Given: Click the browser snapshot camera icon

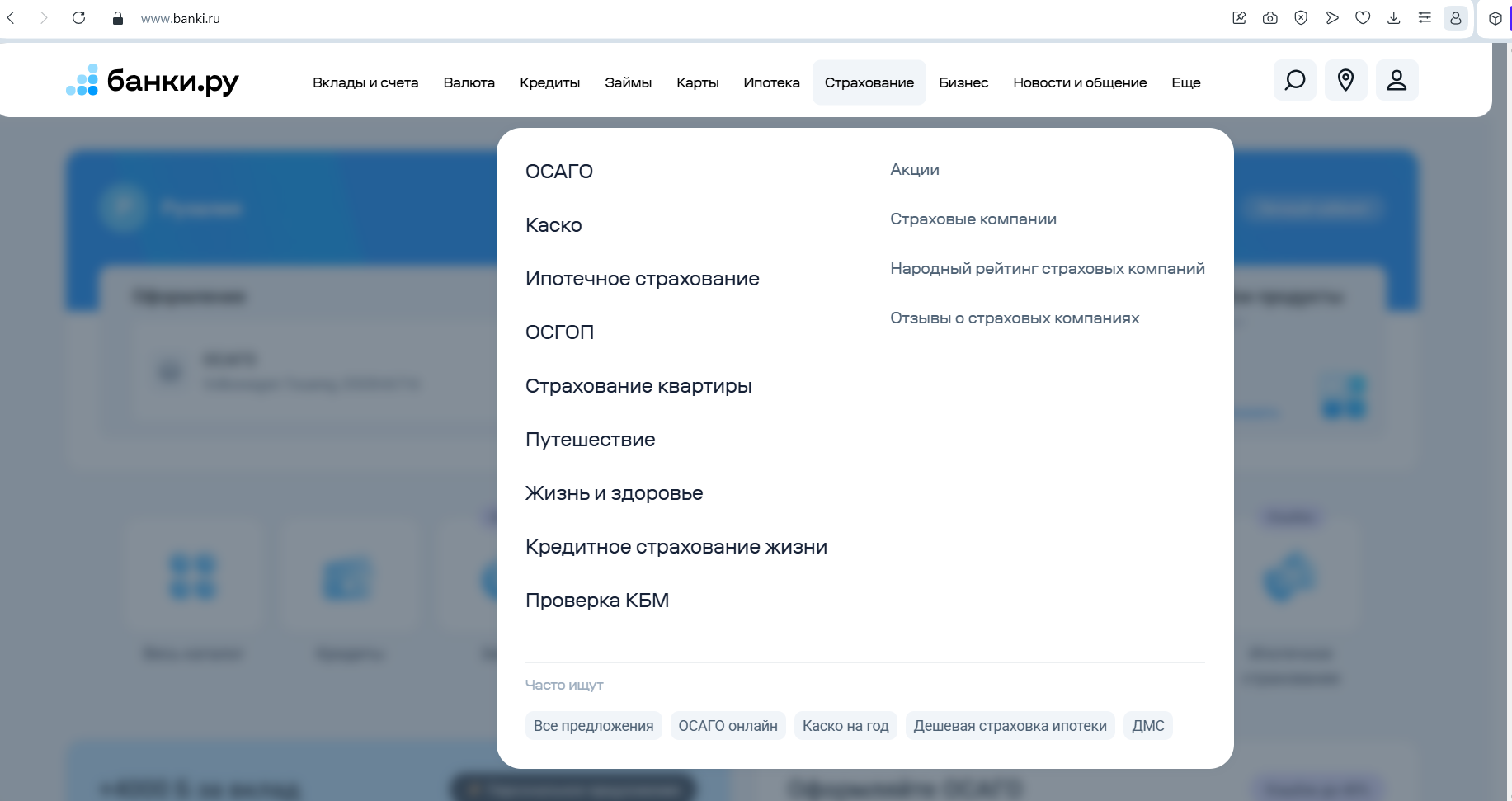Looking at the screenshot, I should tap(1269, 18).
